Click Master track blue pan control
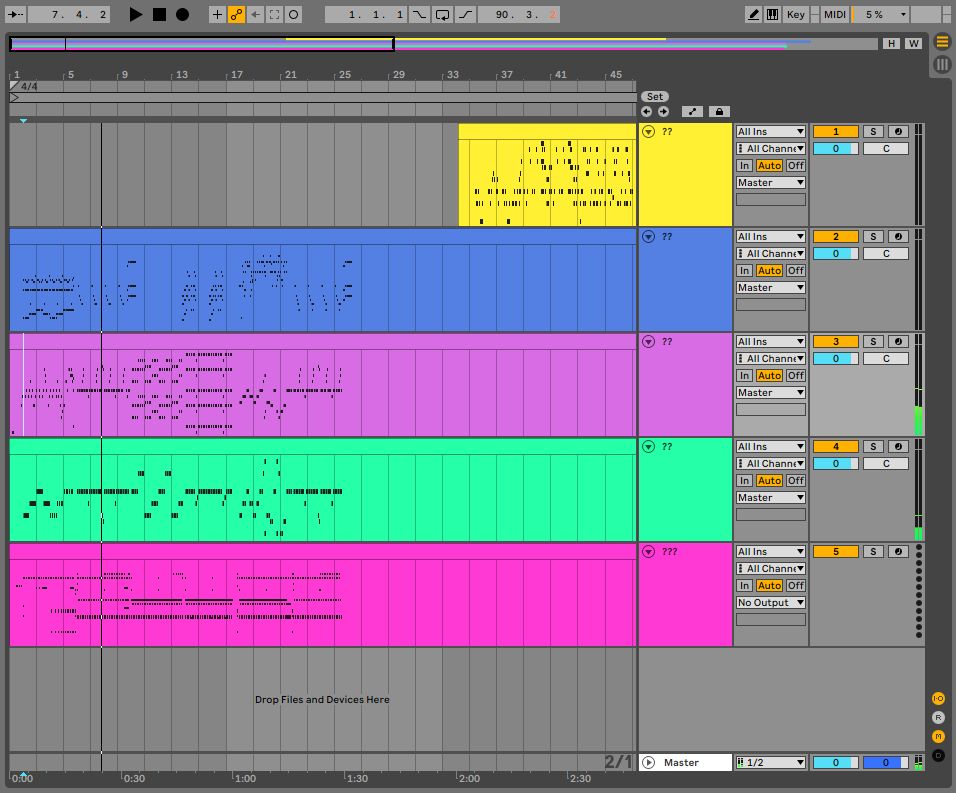The image size is (956, 793). (x=885, y=763)
